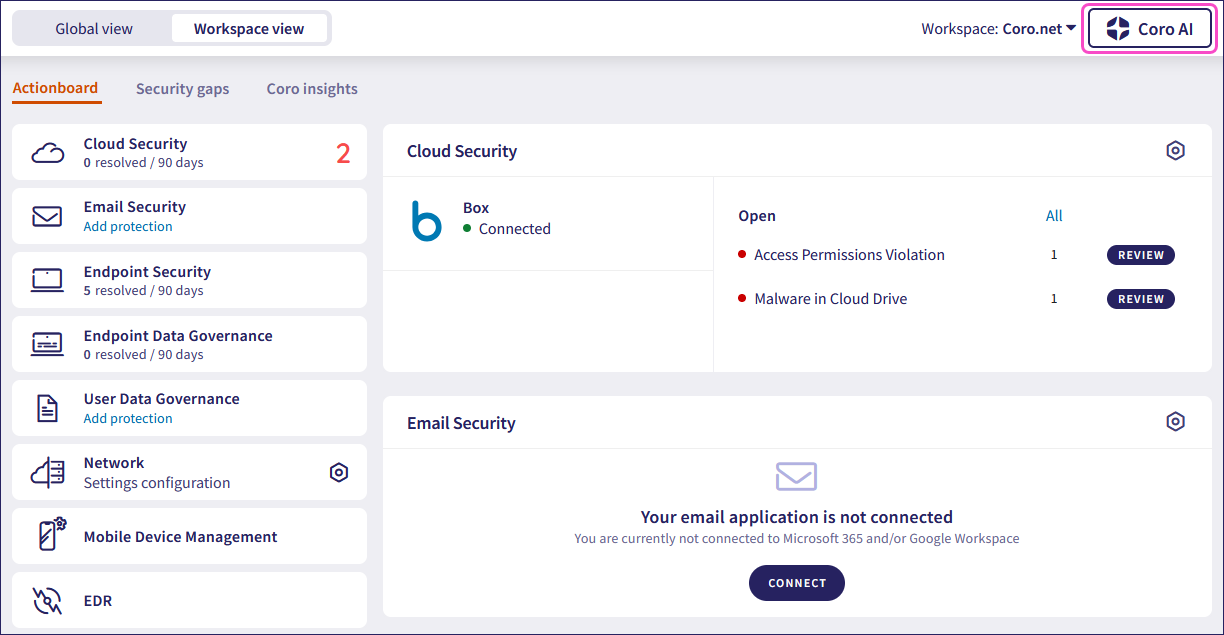The height and width of the screenshot is (635, 1224).
Task: Expand the Workspace Coro.net dropdown
Action: [998, 29]
